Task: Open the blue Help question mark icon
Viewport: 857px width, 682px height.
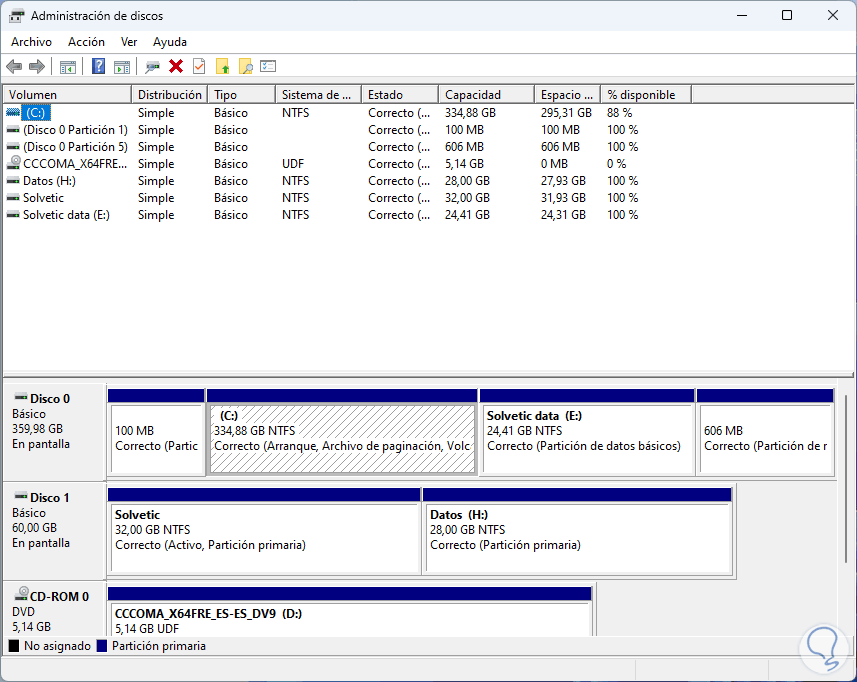Action: click(x=98, y=66)
